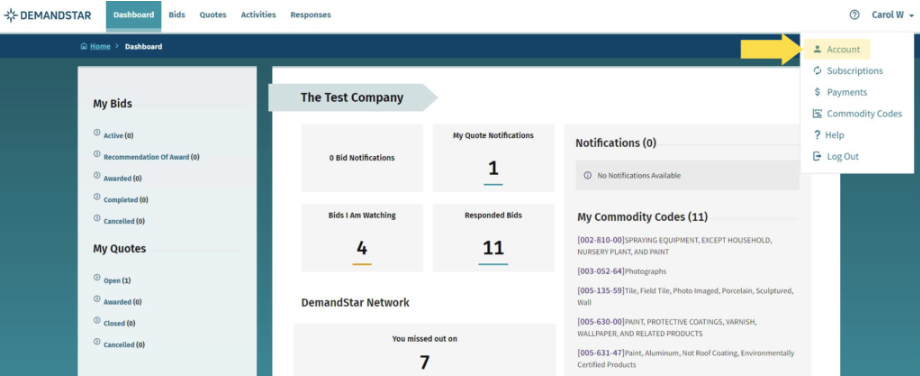Open Recommendation Of Award bids link
Viewport: 920px width, 376px height.
146,157
